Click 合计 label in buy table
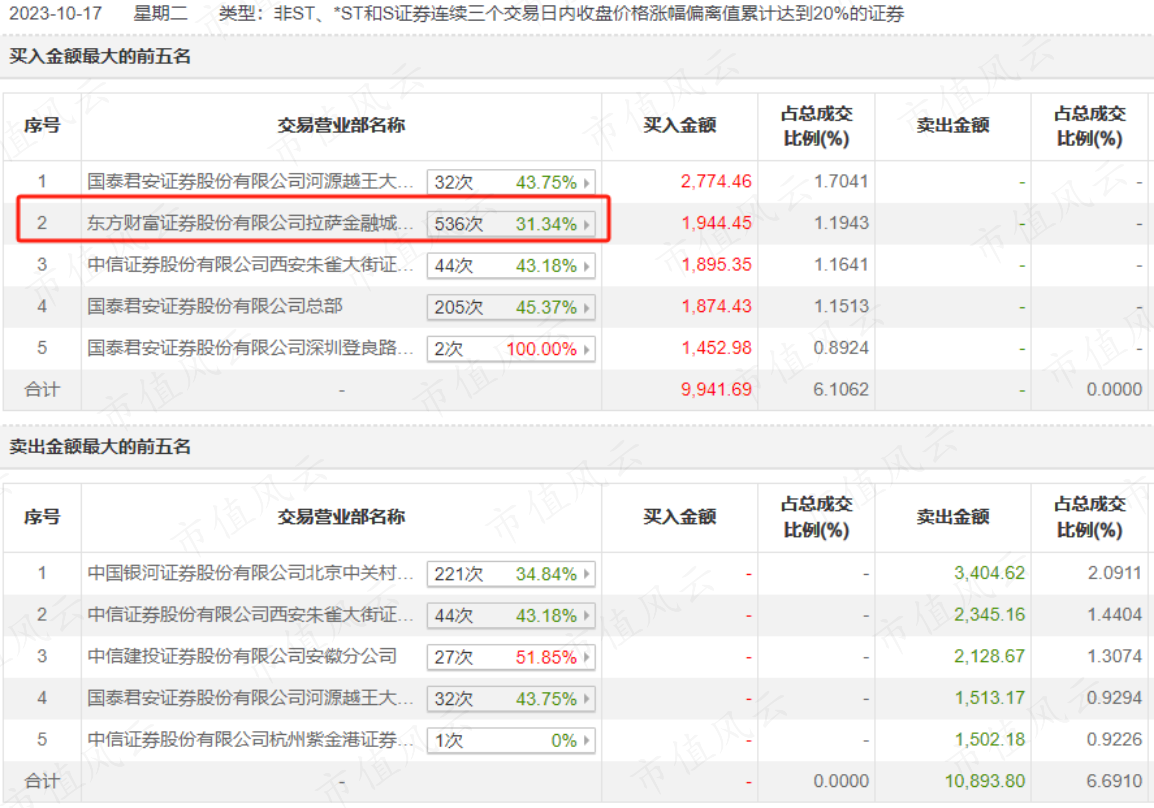Viewport: 1154px width, 808px height. click(42, 389)
